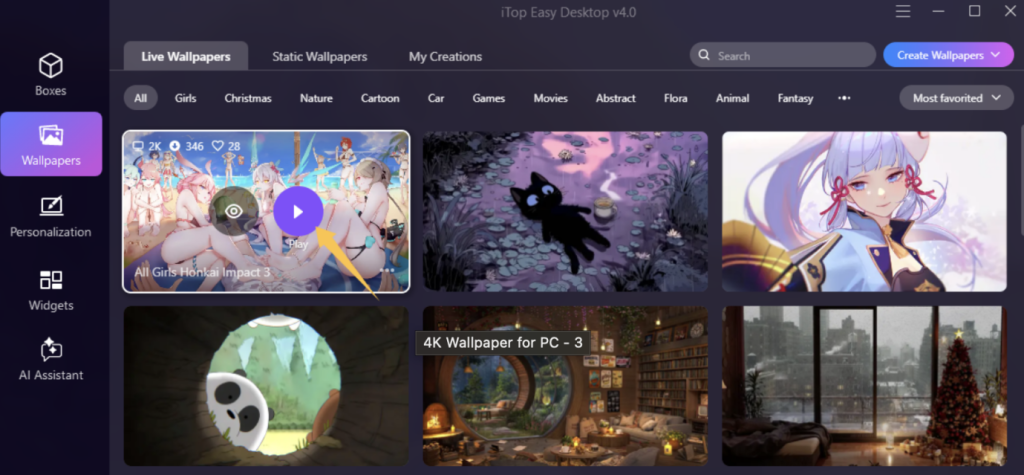Filter wallpapers by Christmas category
This screenshot has width=1024, height=475.
click(248, 98)
